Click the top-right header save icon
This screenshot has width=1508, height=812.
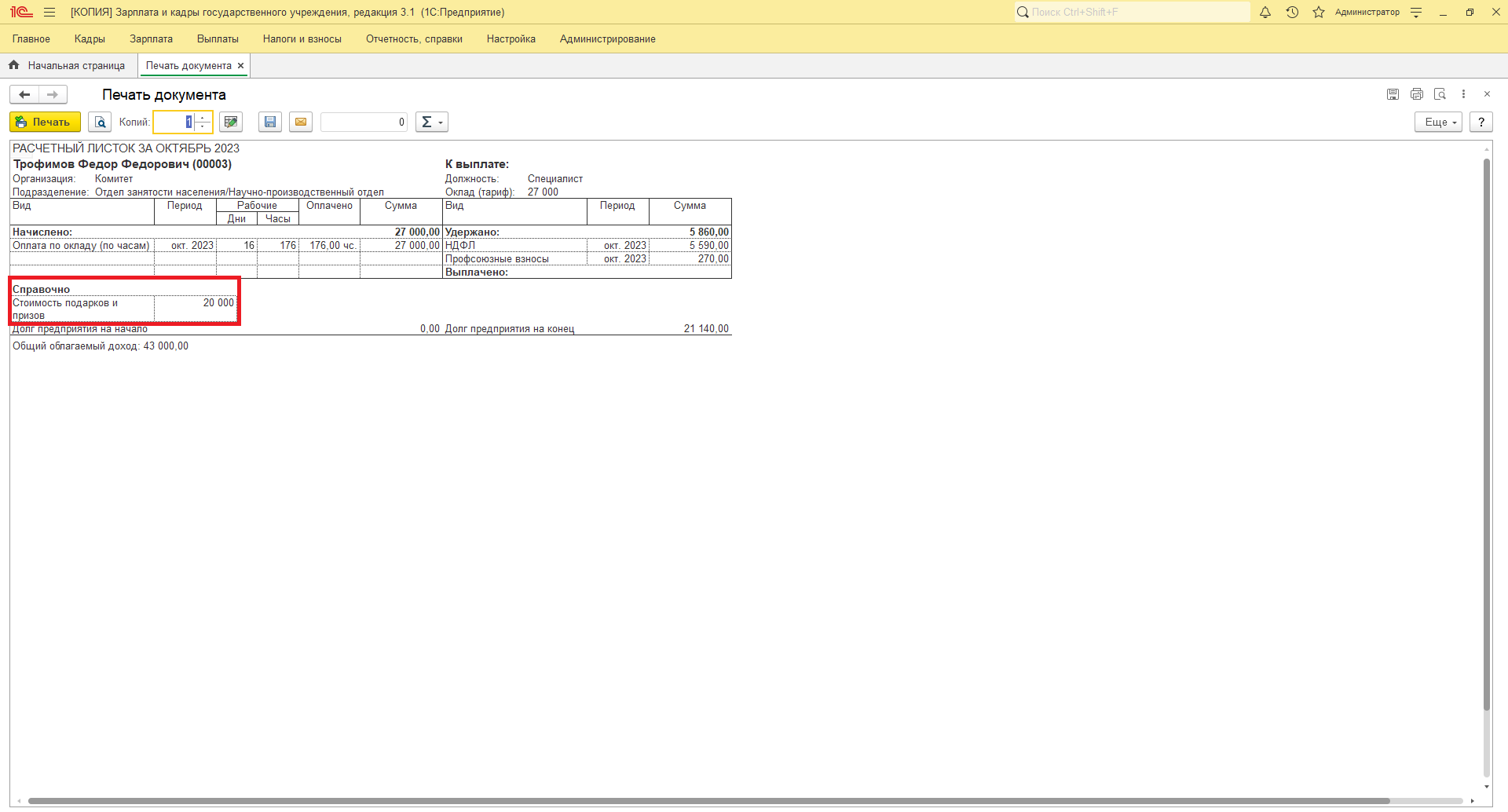pyautogui.click(x=1393, y=94)
